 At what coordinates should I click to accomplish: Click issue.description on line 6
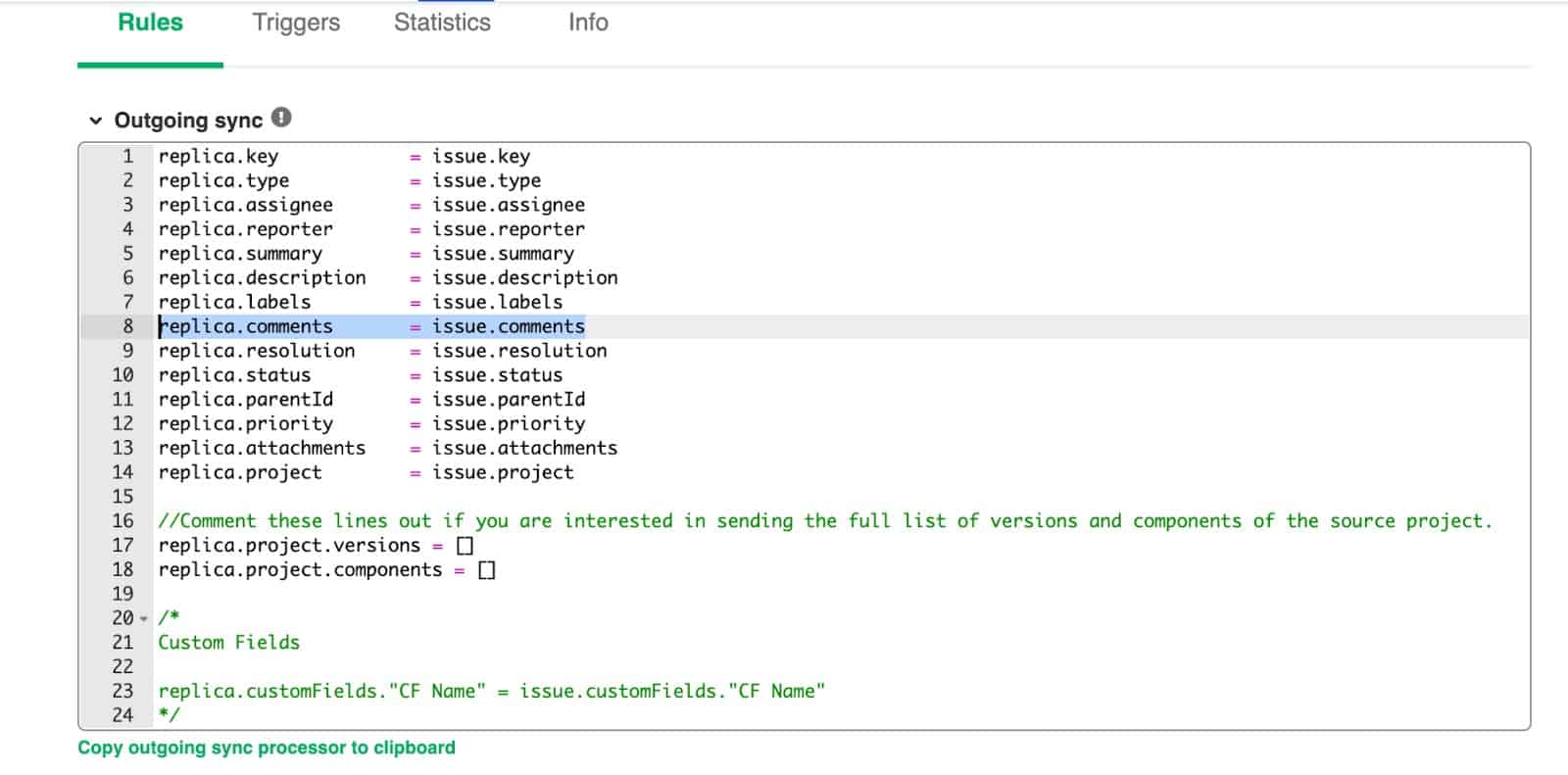tap(525, 278)
